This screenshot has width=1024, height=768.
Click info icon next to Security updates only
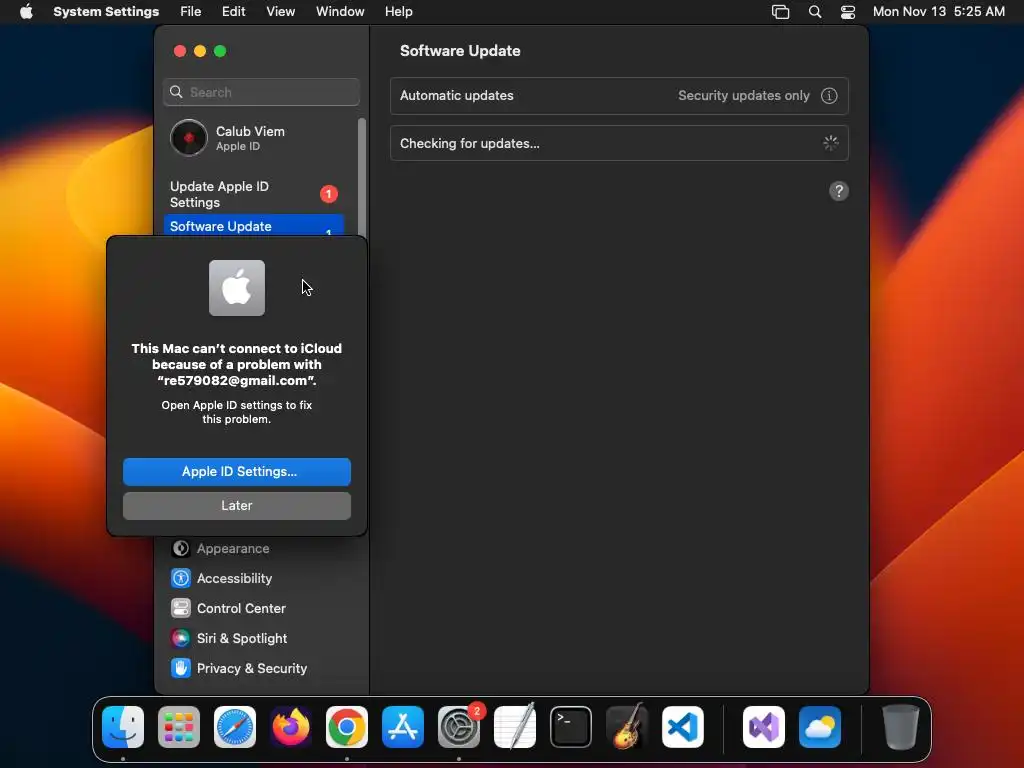[x=829, y=95]
